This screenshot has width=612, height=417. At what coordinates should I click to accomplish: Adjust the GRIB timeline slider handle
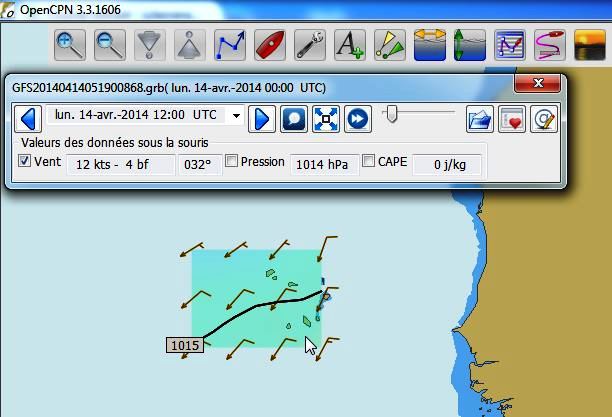tap(392, 113)
